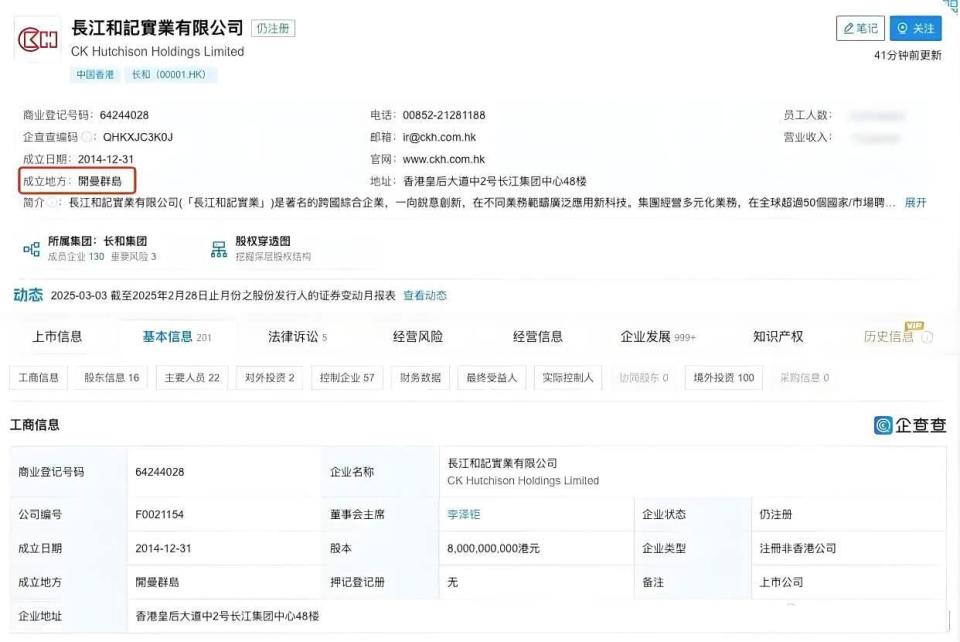Open the 笔记 notes button
Viewport: 960px width, 642px height.
coord(860,28)
